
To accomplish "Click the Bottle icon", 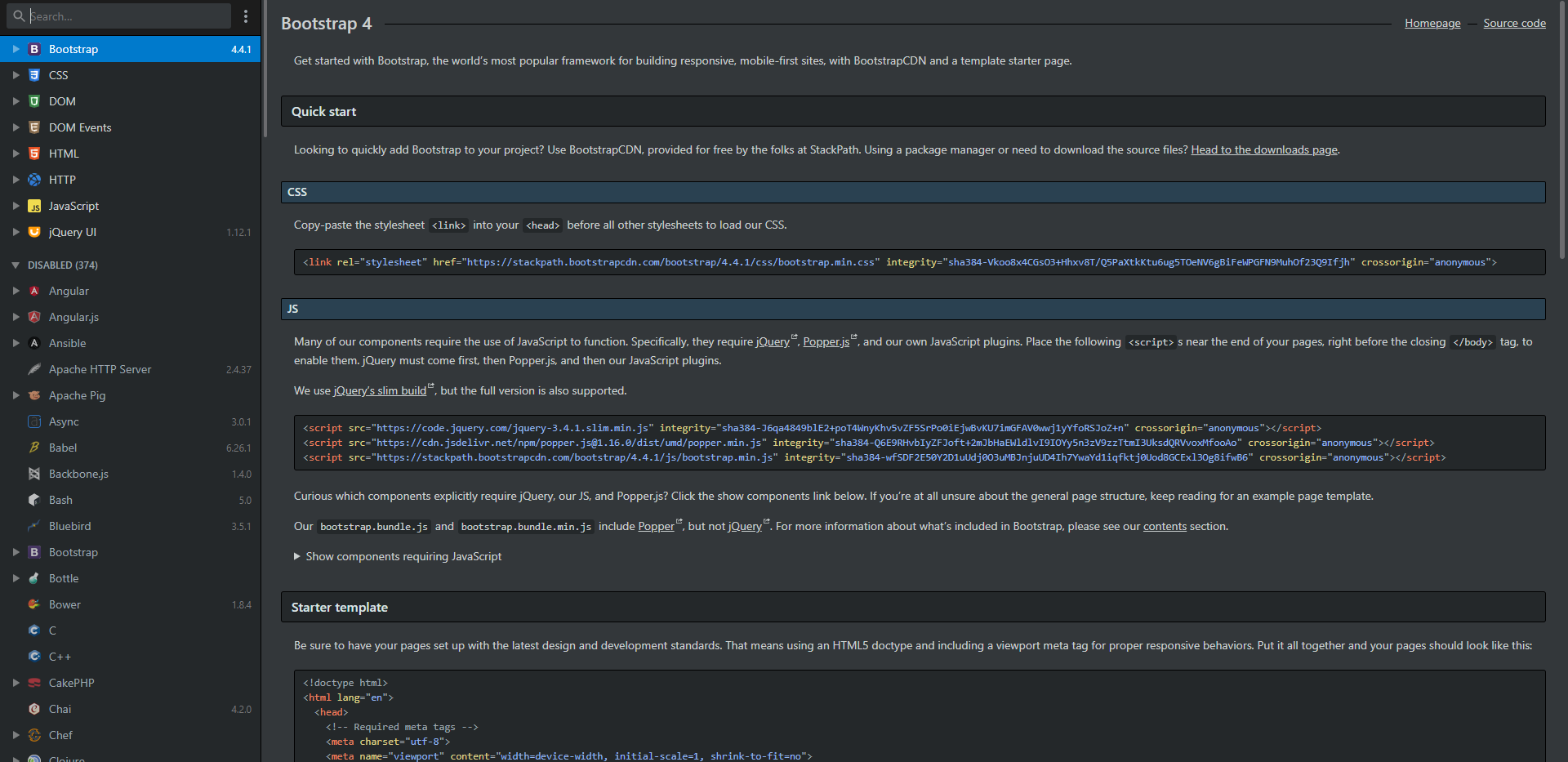I will point(34,578).
